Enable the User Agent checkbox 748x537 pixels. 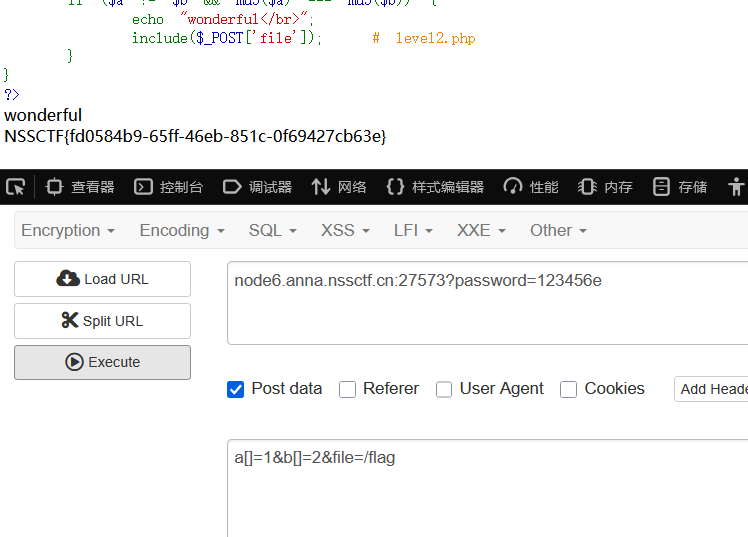[x=444, y=389]
